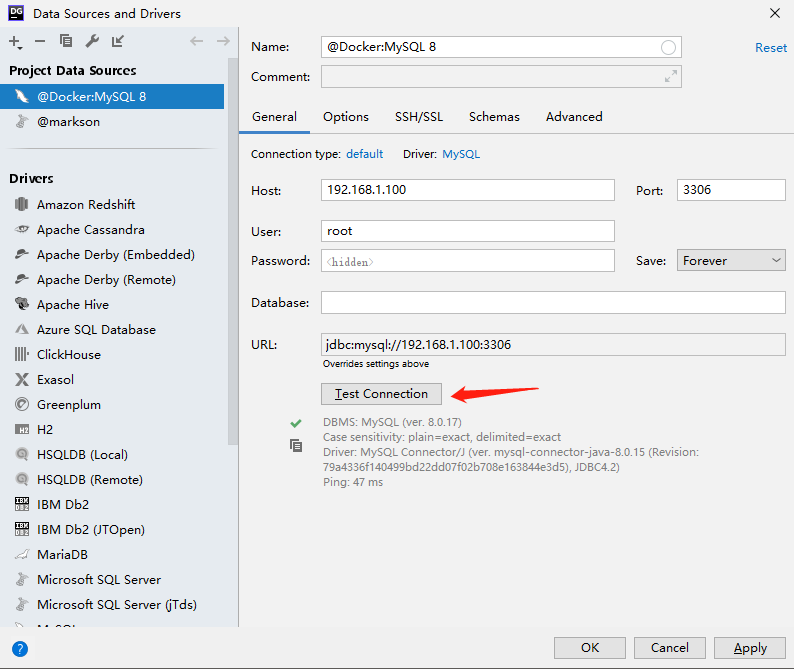Image resolution: width=794 pixels, height=669 pixels.
Task: Click the copy icon beside connection results
Action: (x=296, y=445)
